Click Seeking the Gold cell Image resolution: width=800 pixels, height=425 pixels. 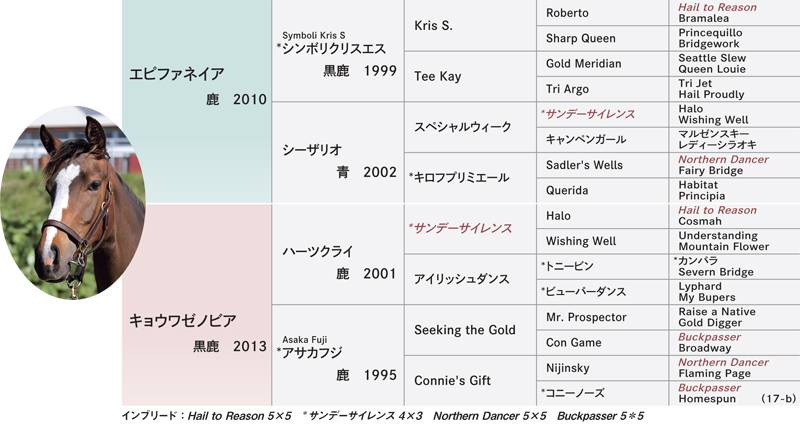tap(470, 330)
